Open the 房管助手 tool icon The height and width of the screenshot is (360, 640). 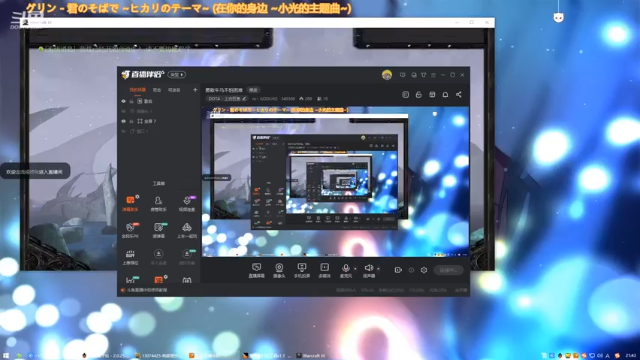158,203
